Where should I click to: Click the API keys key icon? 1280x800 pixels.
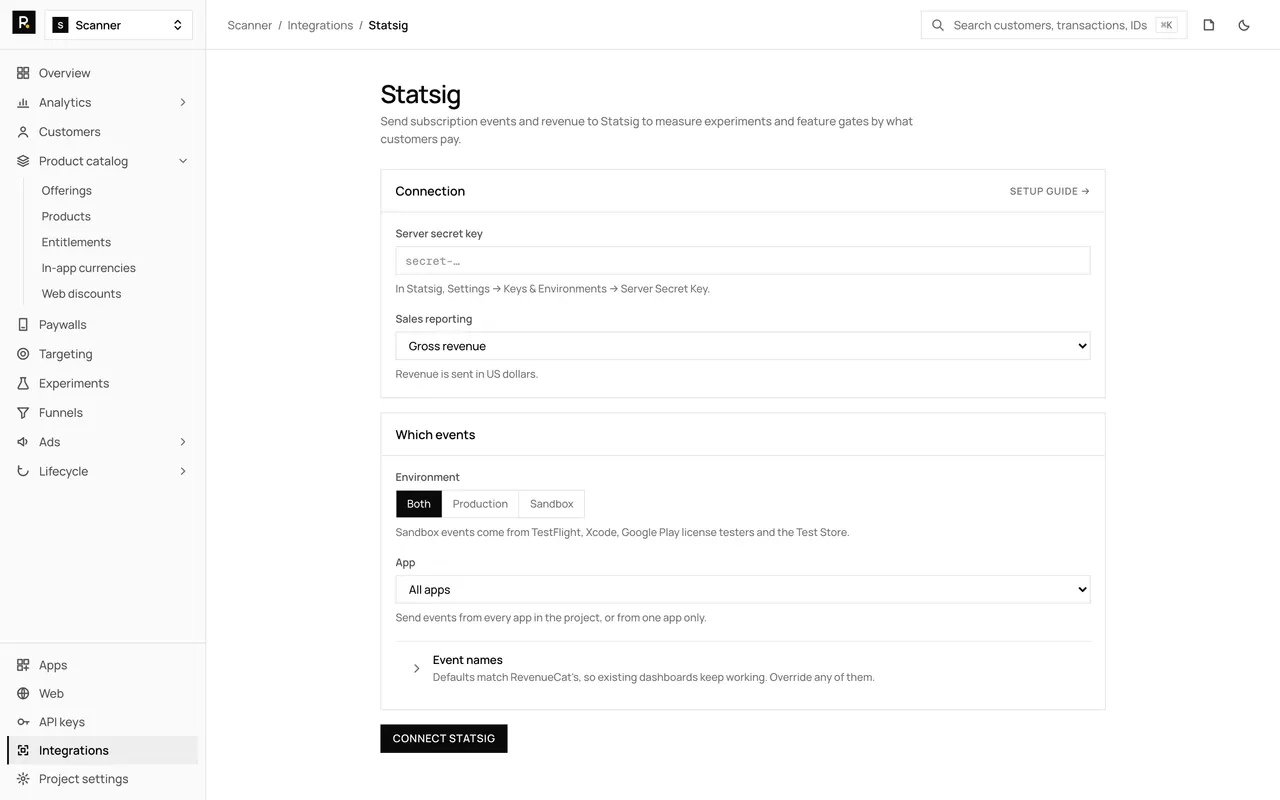point(23,722)
